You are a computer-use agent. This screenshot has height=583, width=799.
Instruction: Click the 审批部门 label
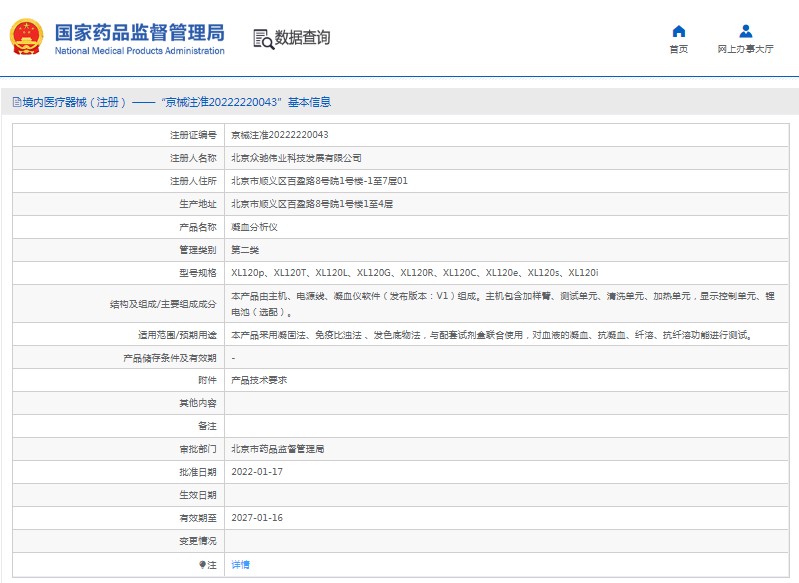pyautogui.click(x=198, y=449)
